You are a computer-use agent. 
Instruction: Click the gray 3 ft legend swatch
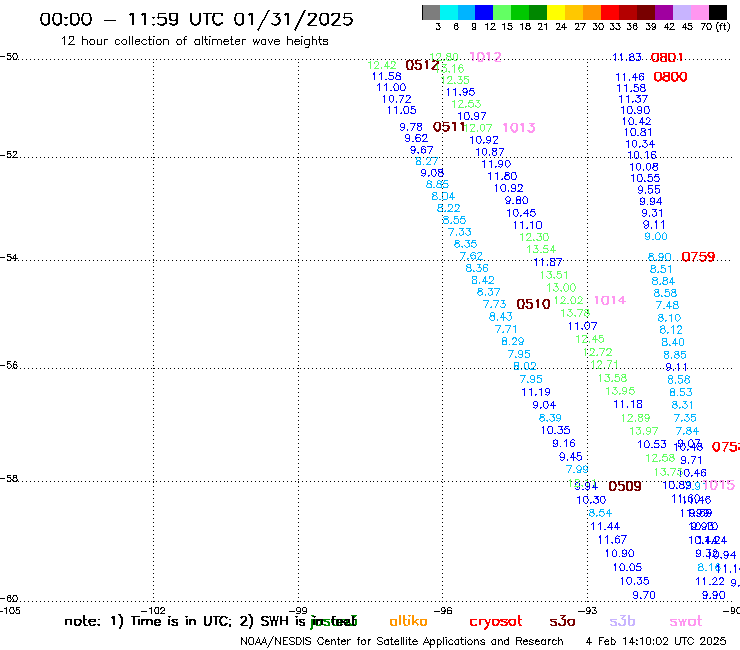pos(431,12)
